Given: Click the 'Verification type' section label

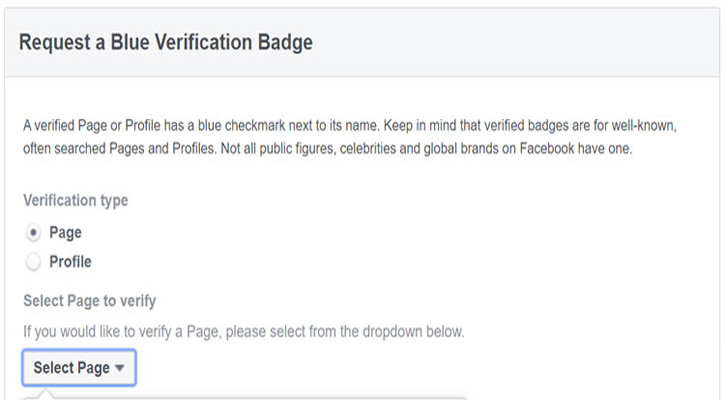Looking at the screenshot, I should 75,200.
